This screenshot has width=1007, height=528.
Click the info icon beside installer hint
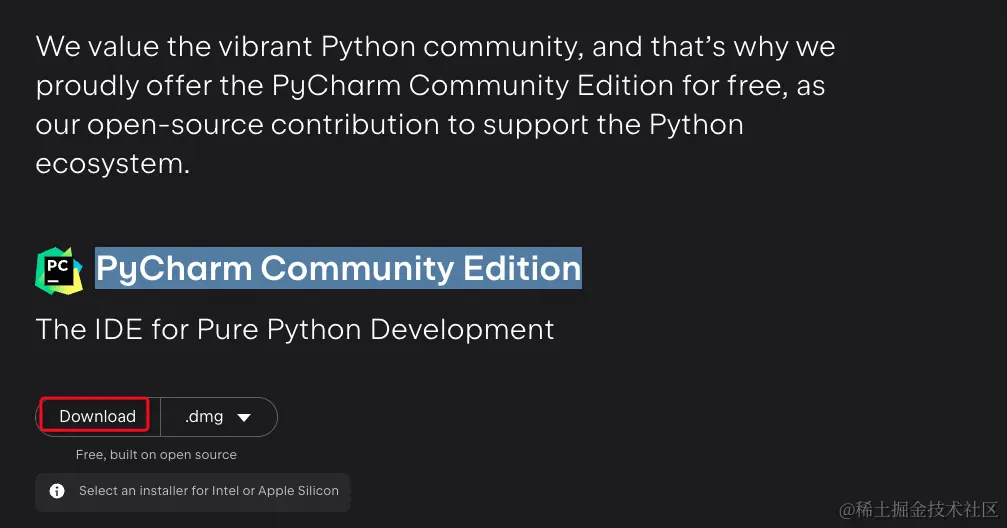(x=57, y=491)
